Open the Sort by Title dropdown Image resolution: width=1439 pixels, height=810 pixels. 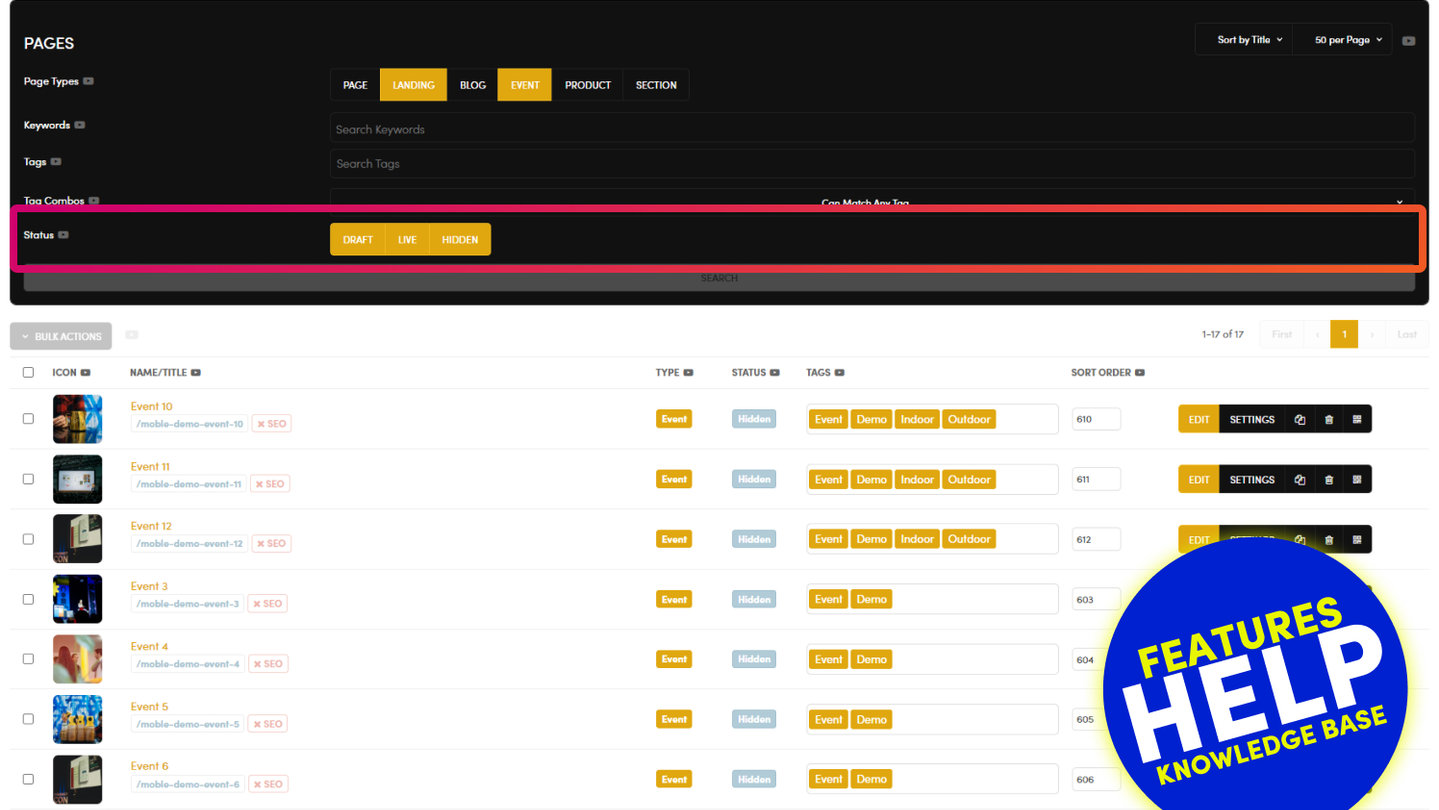[x=1249, y=40]
